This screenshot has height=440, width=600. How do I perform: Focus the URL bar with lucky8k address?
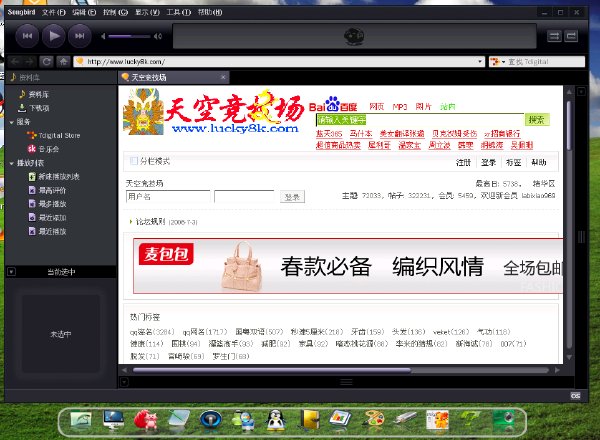[279, 62]
